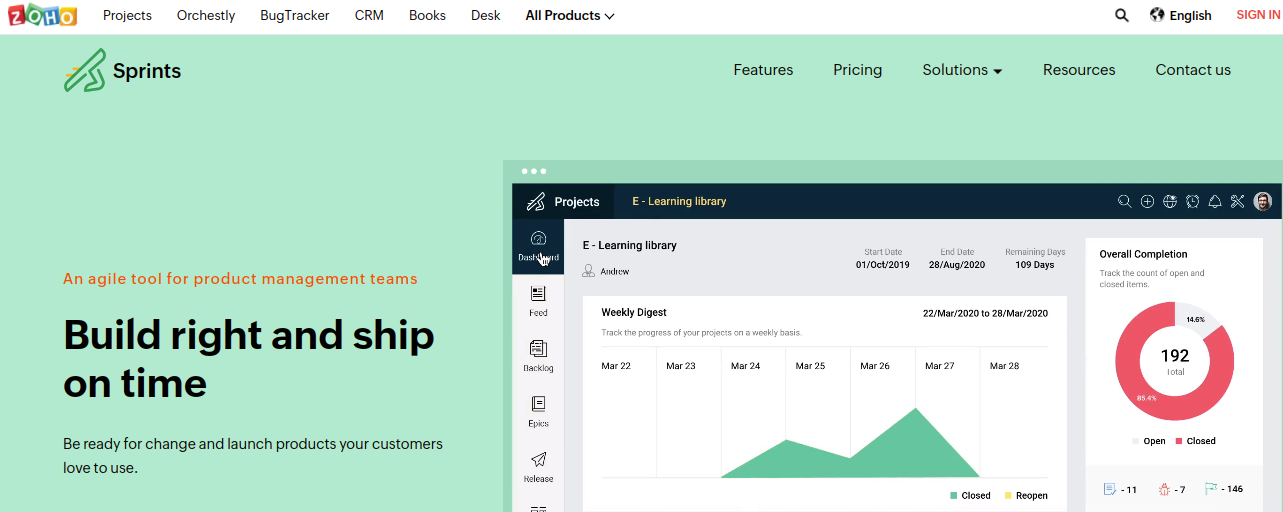Click the Mar 25 column label
Viewport: 1283px width, 512px height.
click(x=810, y=366)
